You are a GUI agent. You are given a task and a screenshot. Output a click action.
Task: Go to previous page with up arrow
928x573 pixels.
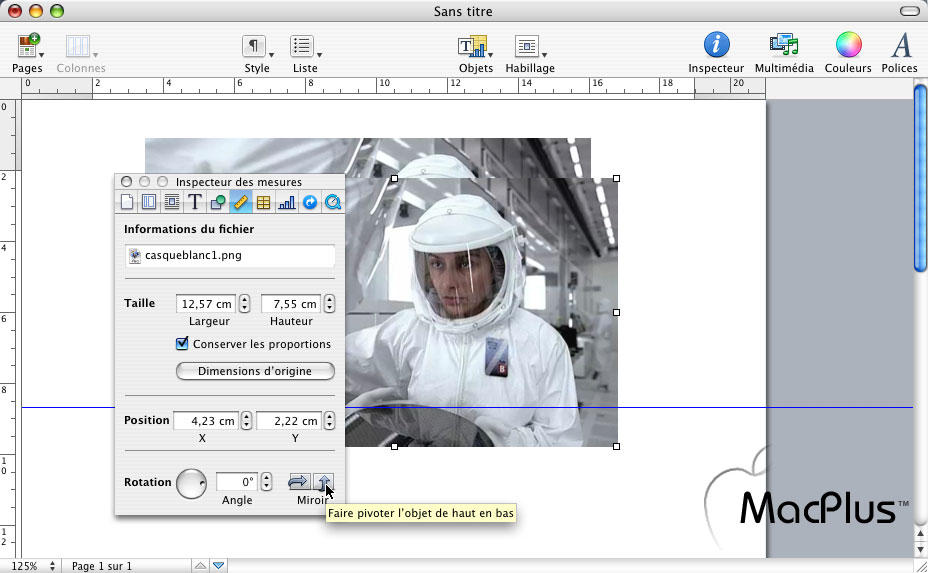tap(201, 566)
